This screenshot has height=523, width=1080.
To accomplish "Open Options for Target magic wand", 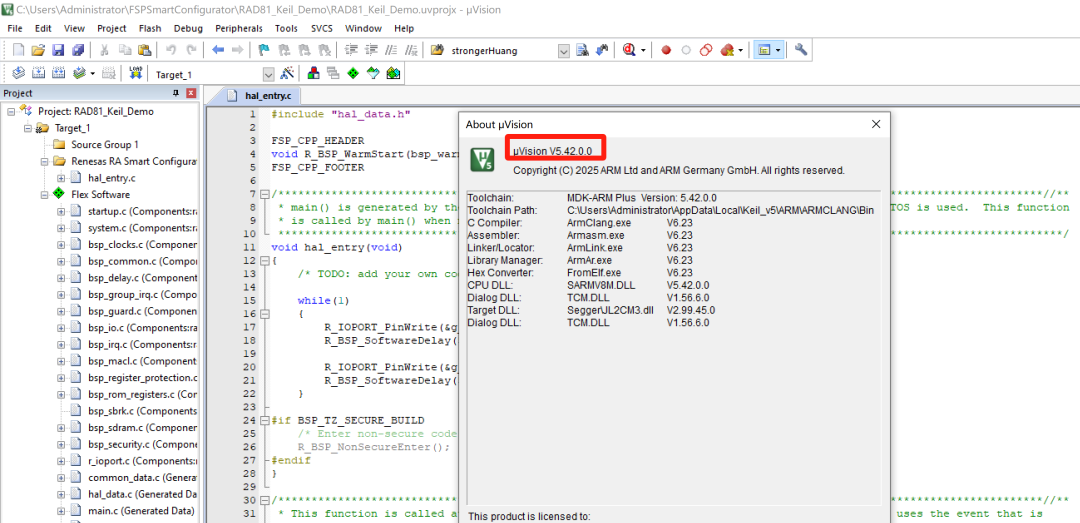I will pos(287,73).
